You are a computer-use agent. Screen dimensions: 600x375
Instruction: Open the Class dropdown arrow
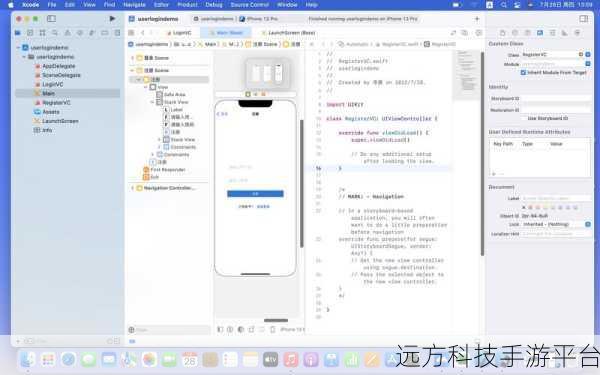tap(588, 55)
